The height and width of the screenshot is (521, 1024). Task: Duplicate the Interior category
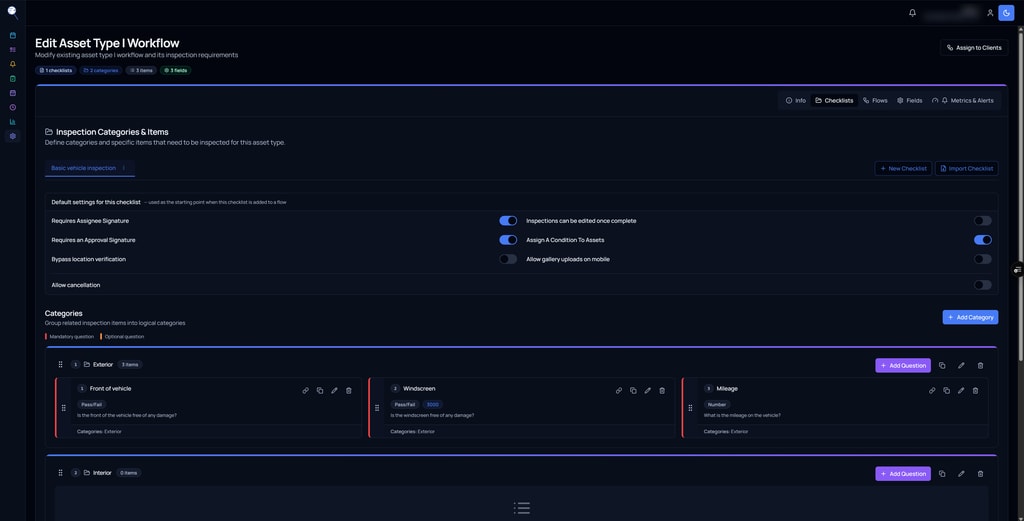(942, 474)
